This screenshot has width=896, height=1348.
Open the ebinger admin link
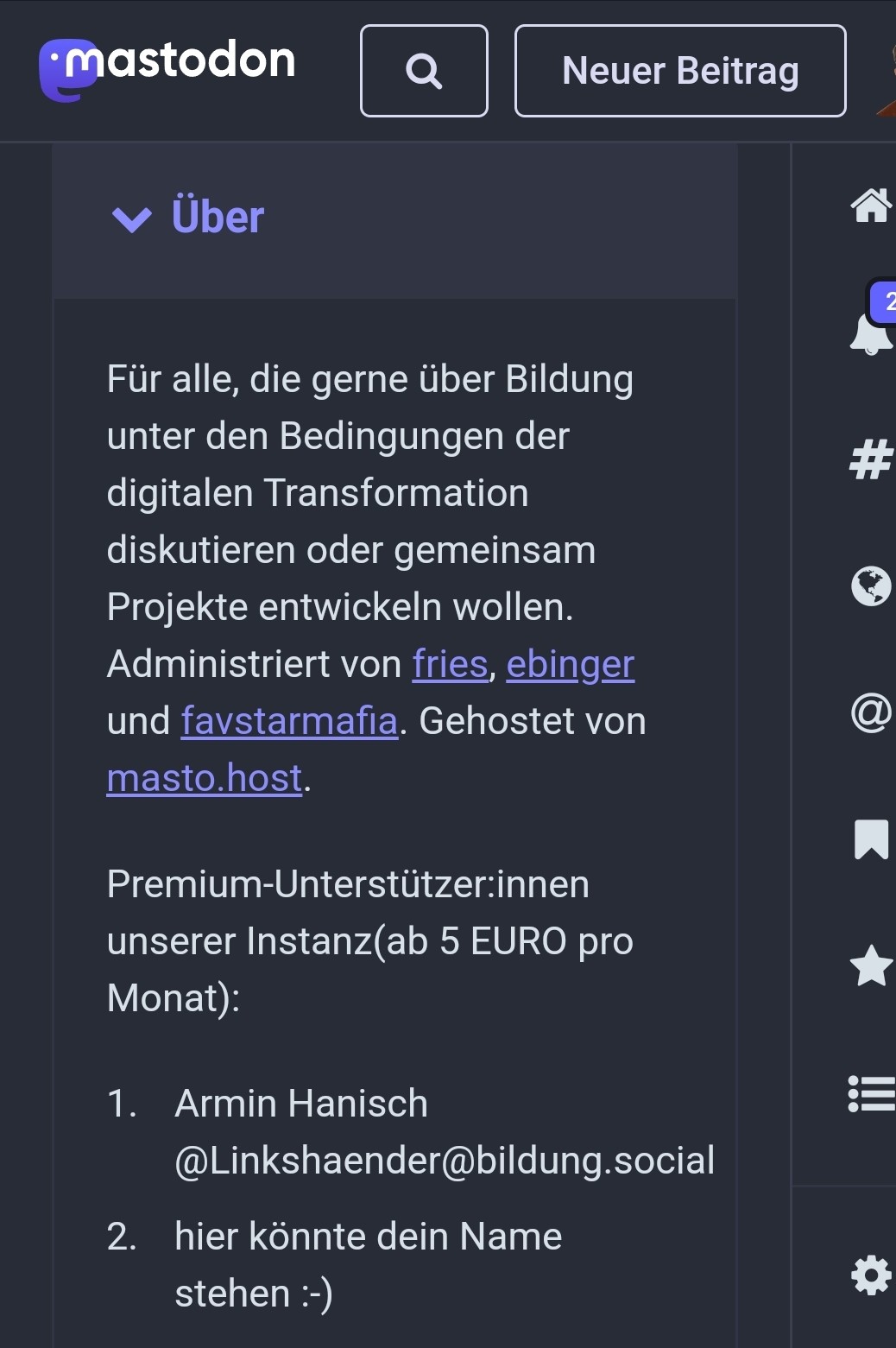coord(571,664)
